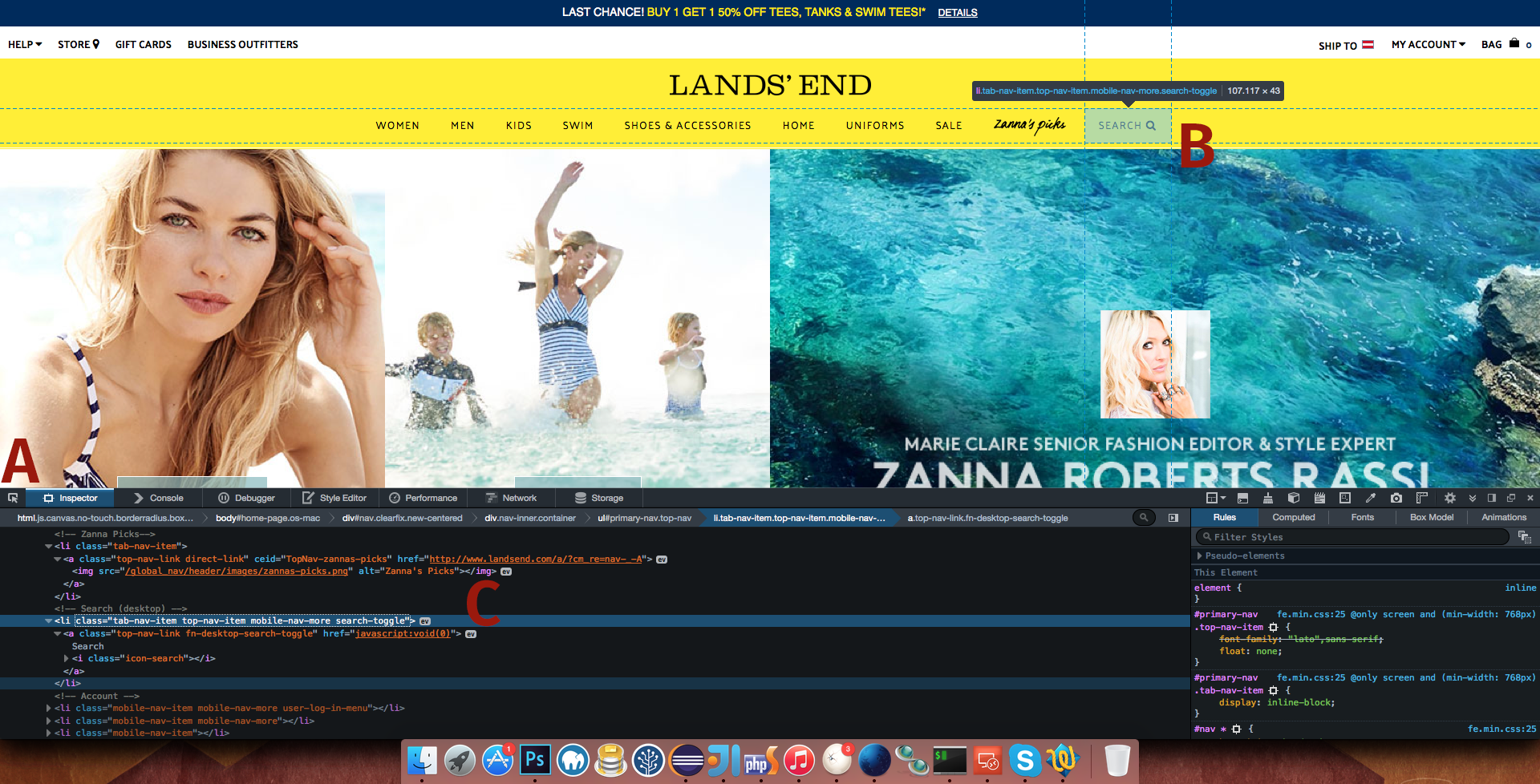The image size is (1540, 784).
Task: Open GIFT CARDS link
Action: point(144,45)
